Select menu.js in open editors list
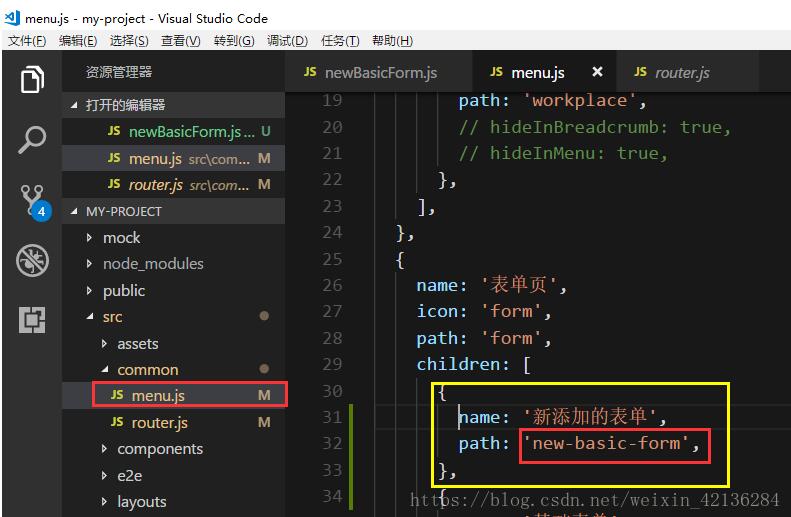The width and height of the screenshot is (791, 517). (174, 158)
